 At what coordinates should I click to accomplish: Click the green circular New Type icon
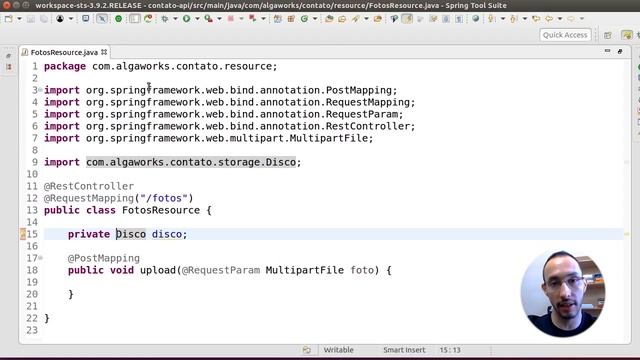(x=304, y=19)
